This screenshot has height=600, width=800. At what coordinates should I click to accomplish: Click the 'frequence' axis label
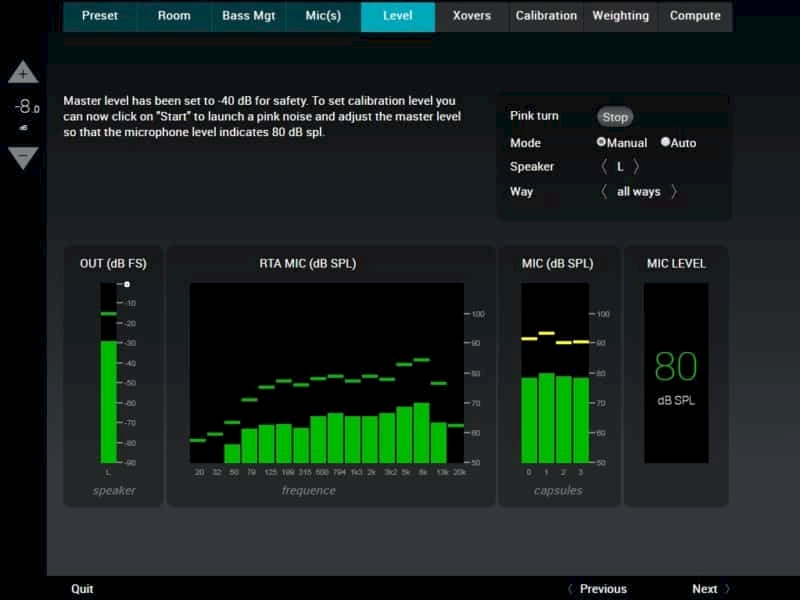(309, 490)
